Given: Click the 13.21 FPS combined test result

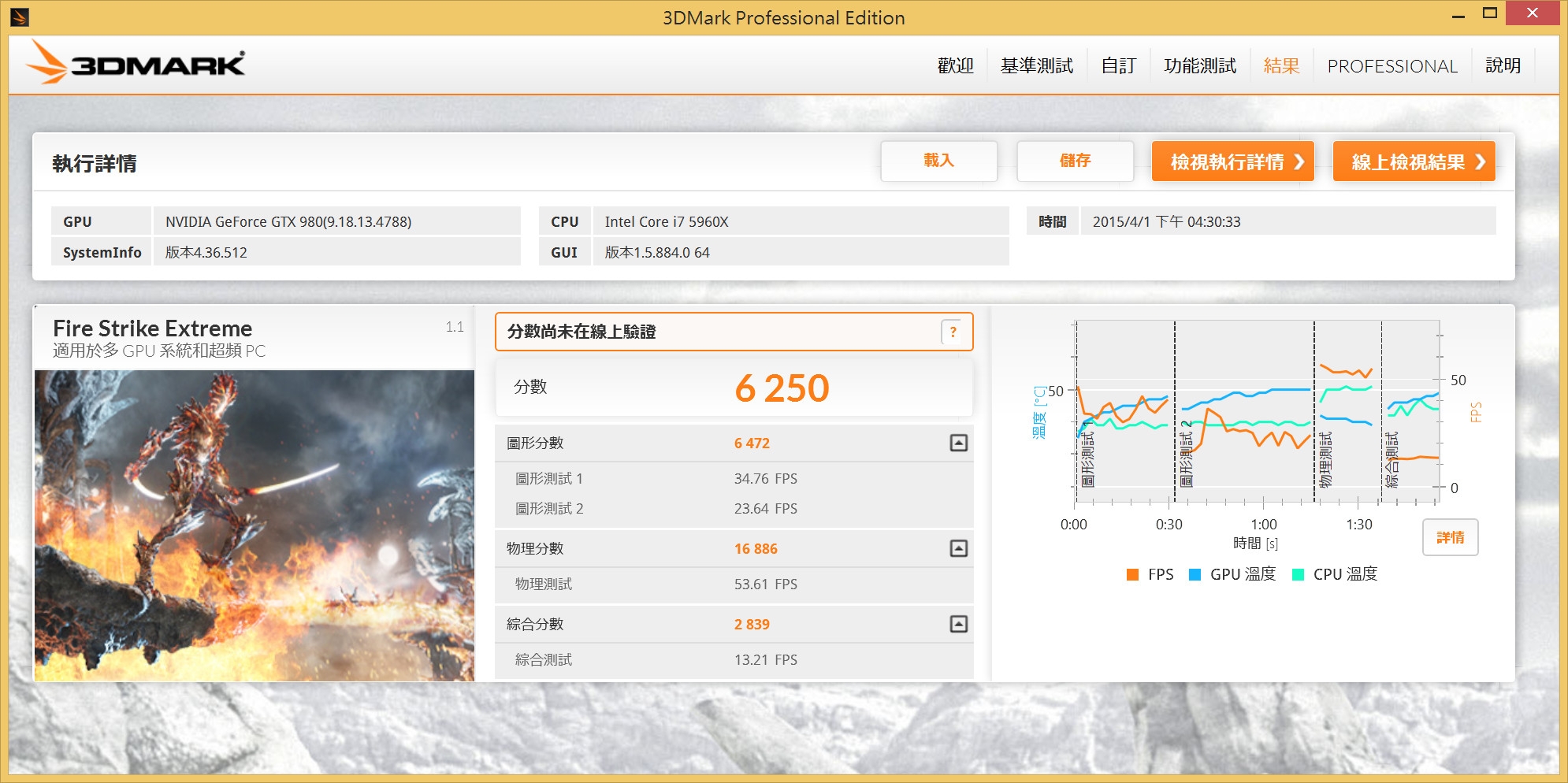Looking at the screenshot, I should [765, 660].
